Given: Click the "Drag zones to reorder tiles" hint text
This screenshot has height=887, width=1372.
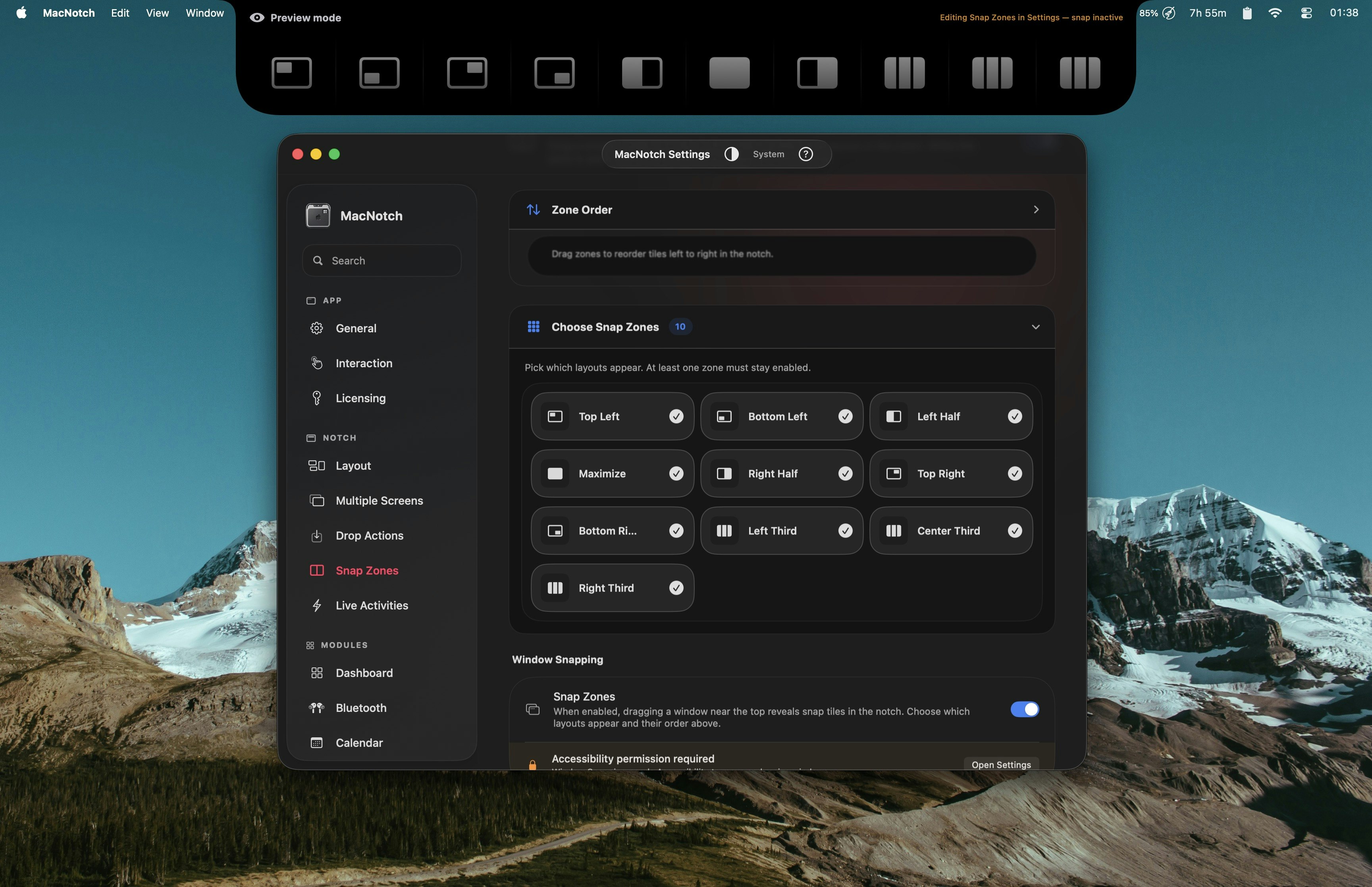Looking at the screenshot, I should 662,253.
